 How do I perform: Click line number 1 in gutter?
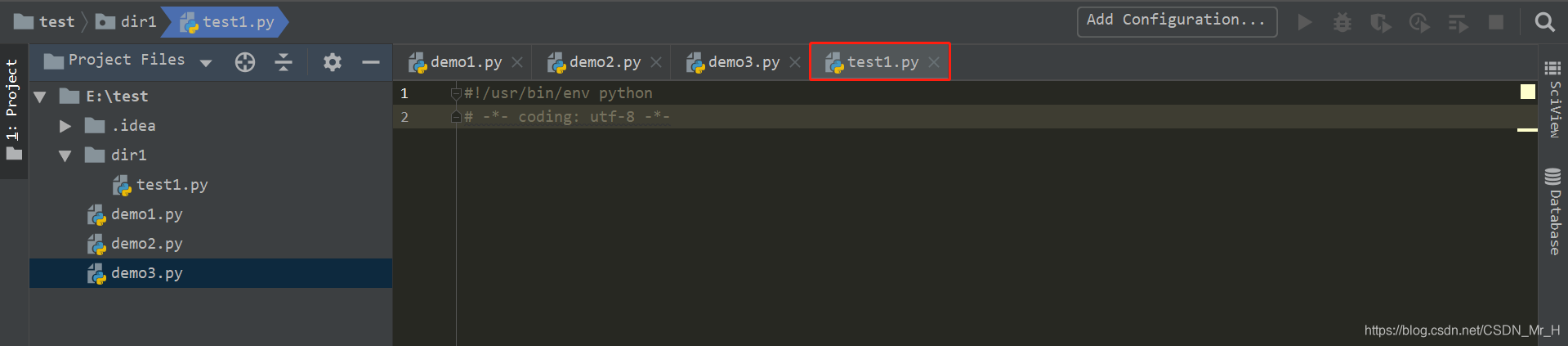(x=404, y=93)
